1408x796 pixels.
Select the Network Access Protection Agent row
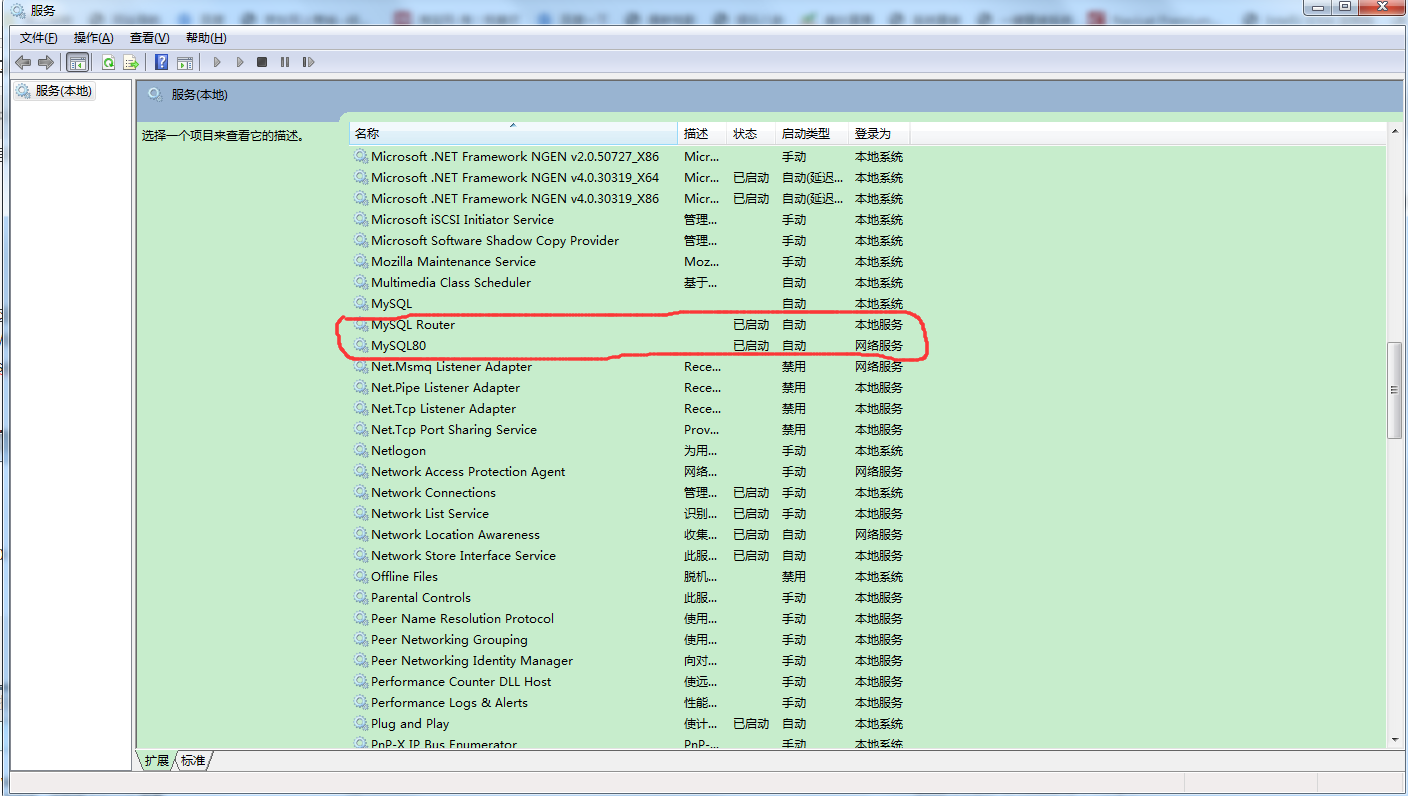629,472
